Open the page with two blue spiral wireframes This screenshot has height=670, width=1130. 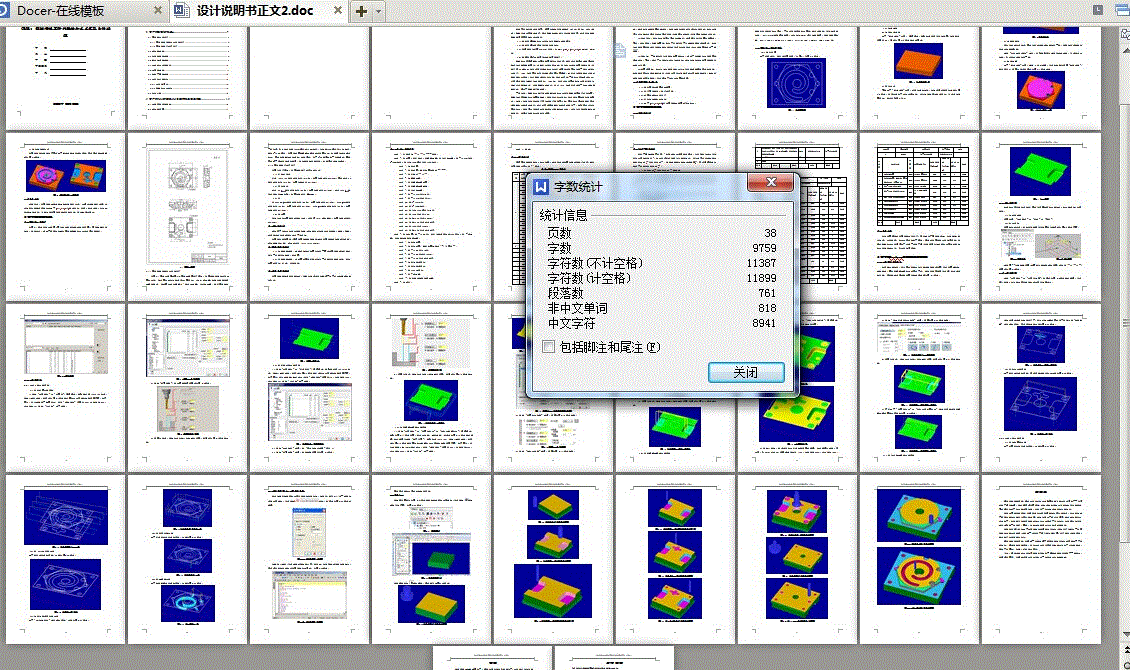(66, 559)
